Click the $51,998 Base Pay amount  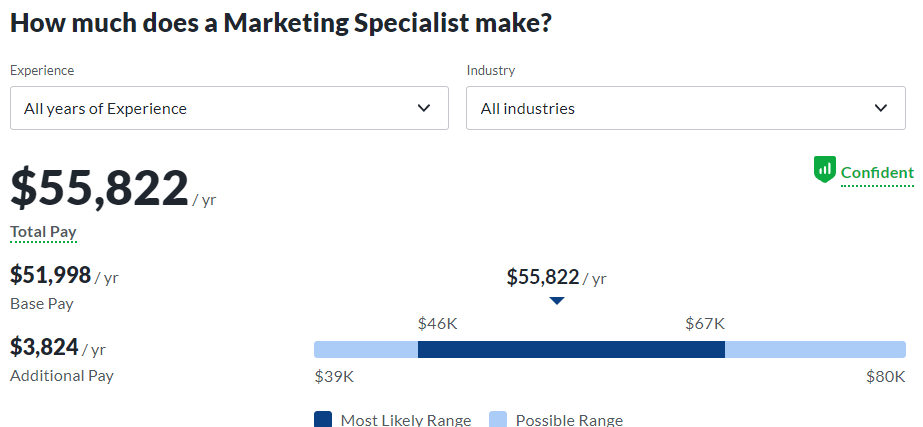pyautogui.click(x=51, y=275)
